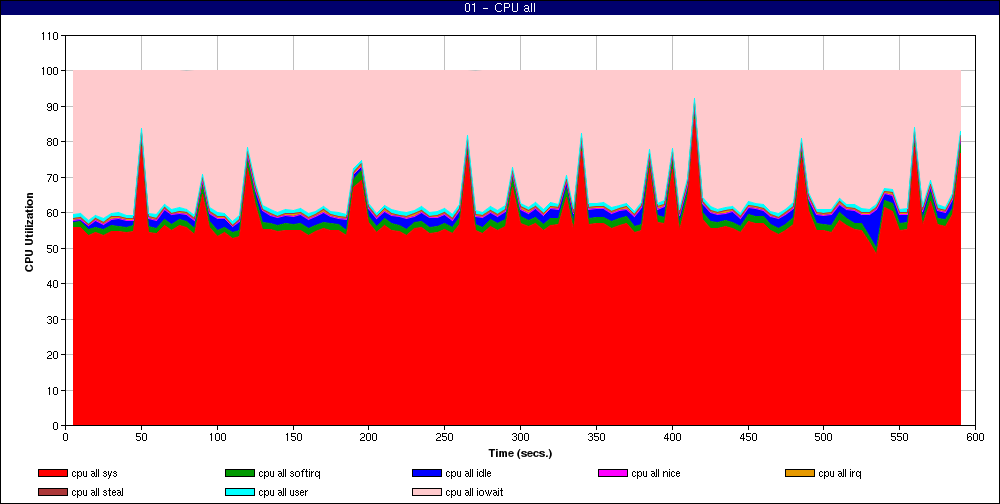1000x504 pixels.
Task: Click the 100 value on the y-axis
Action: pos(51,71)
